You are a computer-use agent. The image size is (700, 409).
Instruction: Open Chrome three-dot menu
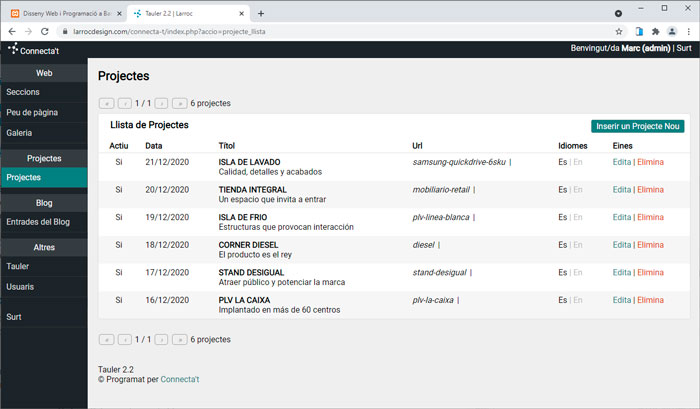[689, 32]
